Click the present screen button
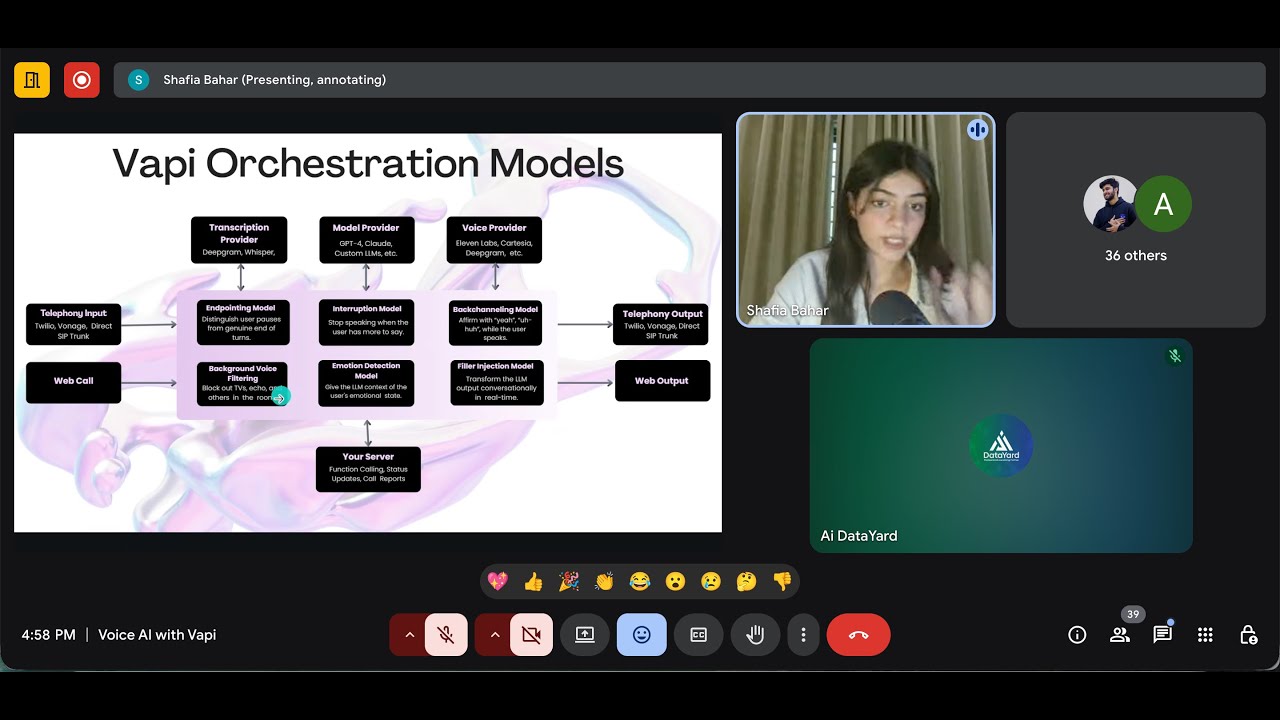 pos(585,635)
